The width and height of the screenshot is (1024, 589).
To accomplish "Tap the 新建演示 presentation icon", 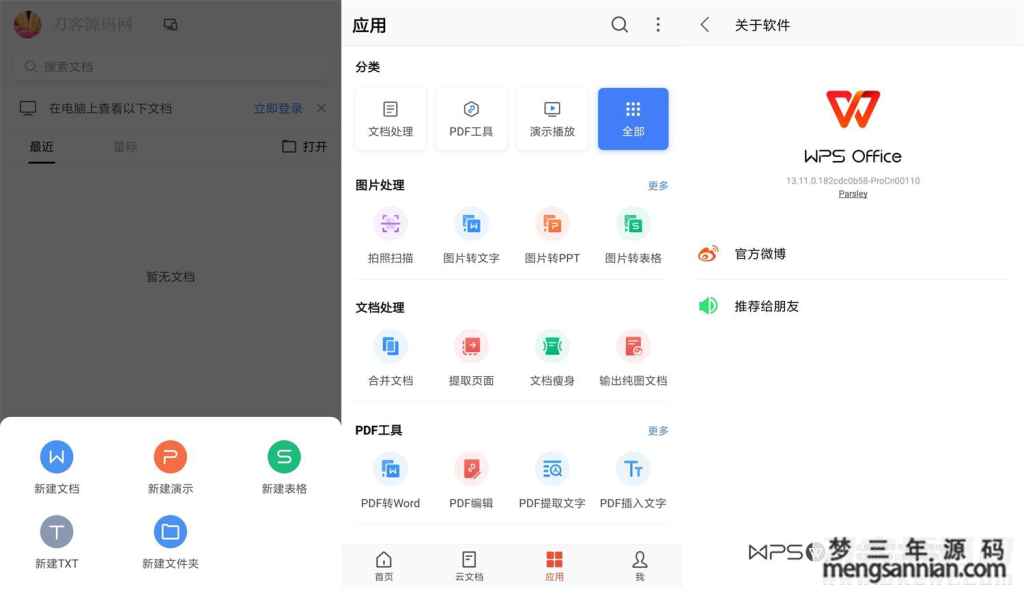I will [x=170, y=457].
